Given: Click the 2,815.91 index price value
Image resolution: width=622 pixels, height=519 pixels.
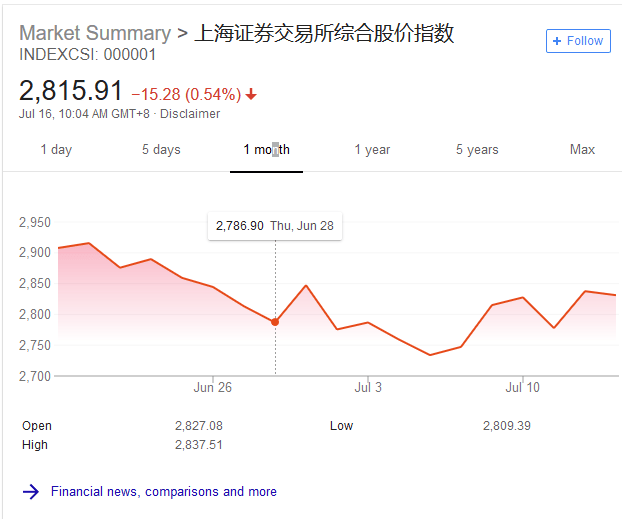Looking at the screenshot, I should (71, 91).
